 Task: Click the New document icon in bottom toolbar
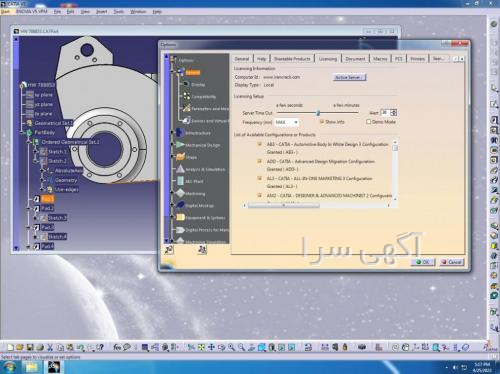[10, 348]
